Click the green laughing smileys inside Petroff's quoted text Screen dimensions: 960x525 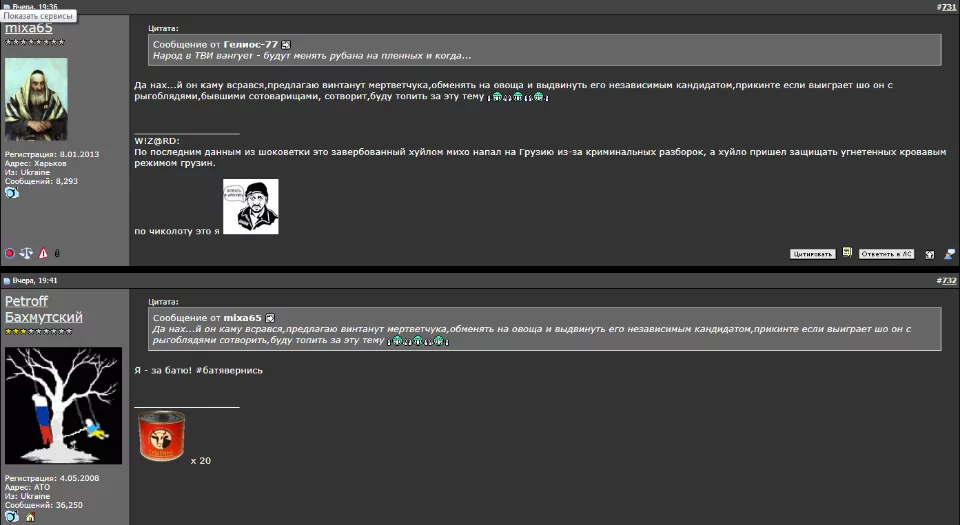point(418,341)
